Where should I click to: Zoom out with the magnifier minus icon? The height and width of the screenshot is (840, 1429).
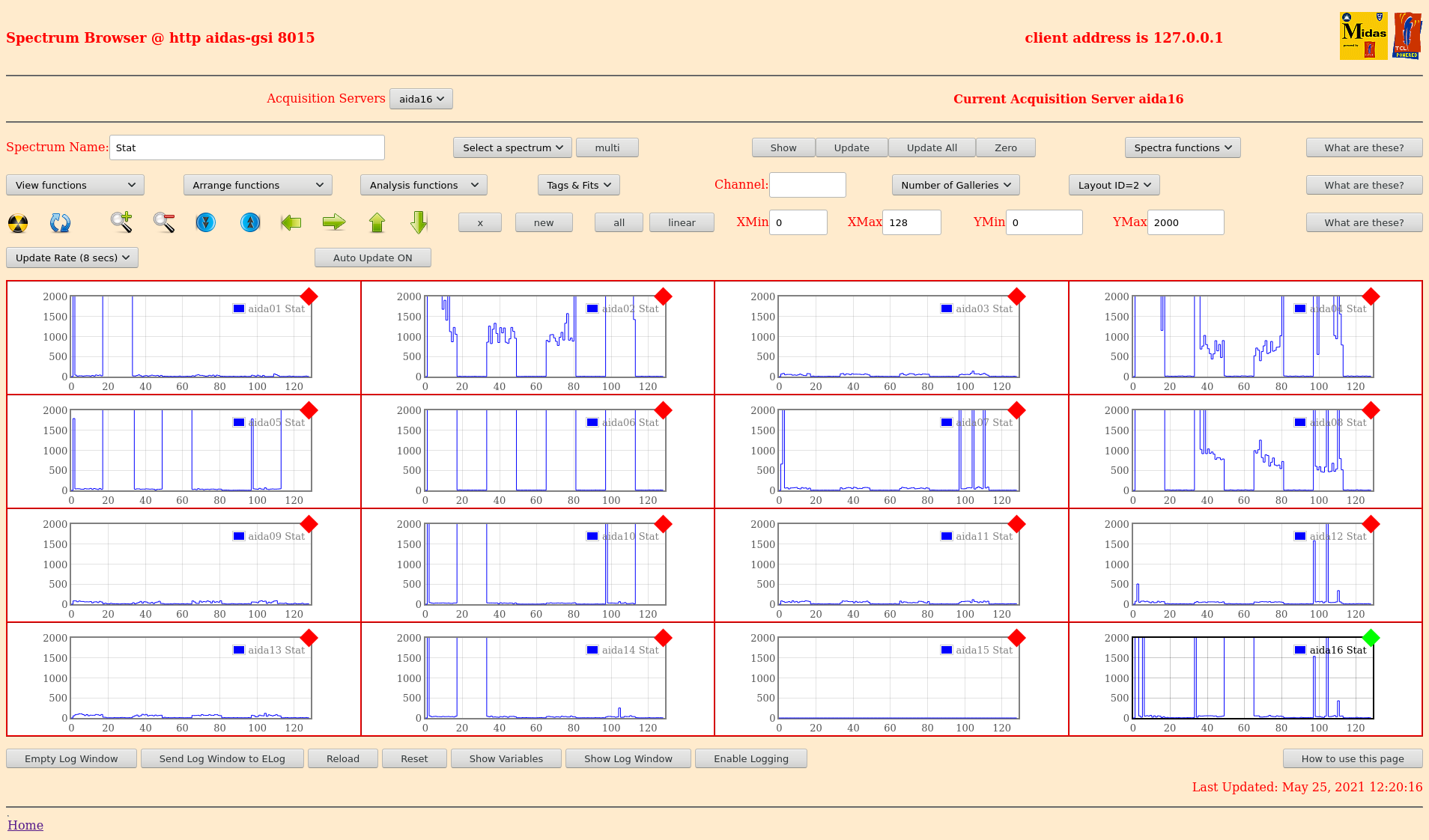164,222
